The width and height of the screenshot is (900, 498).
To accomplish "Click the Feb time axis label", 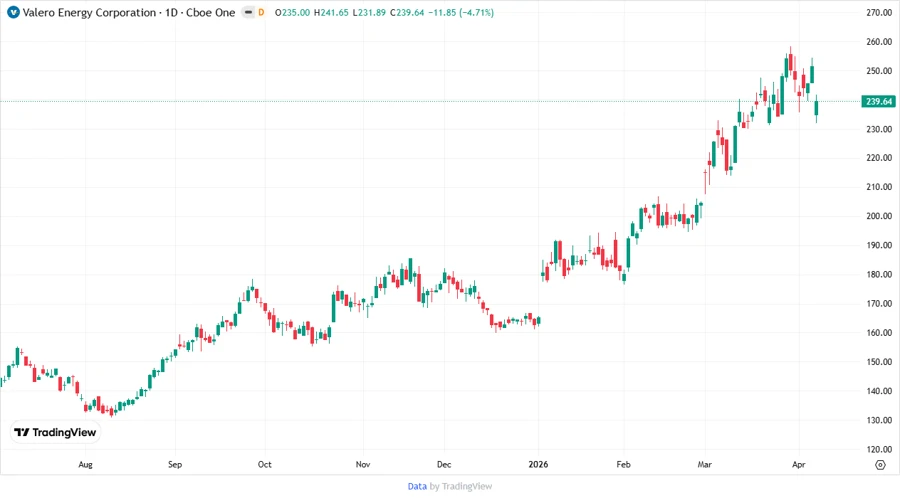I will (x=623, y=465).
